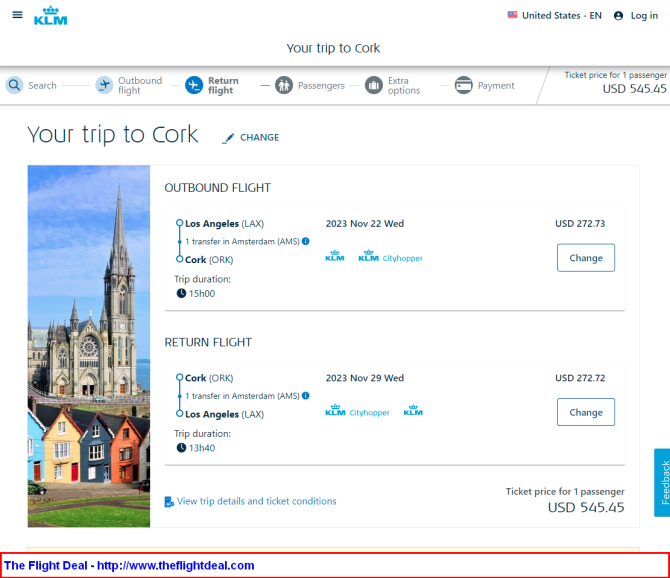Click the OUTBOUND FLIGHT heading
The width and height of the screenshot is (670, 578).
[217, 188]
